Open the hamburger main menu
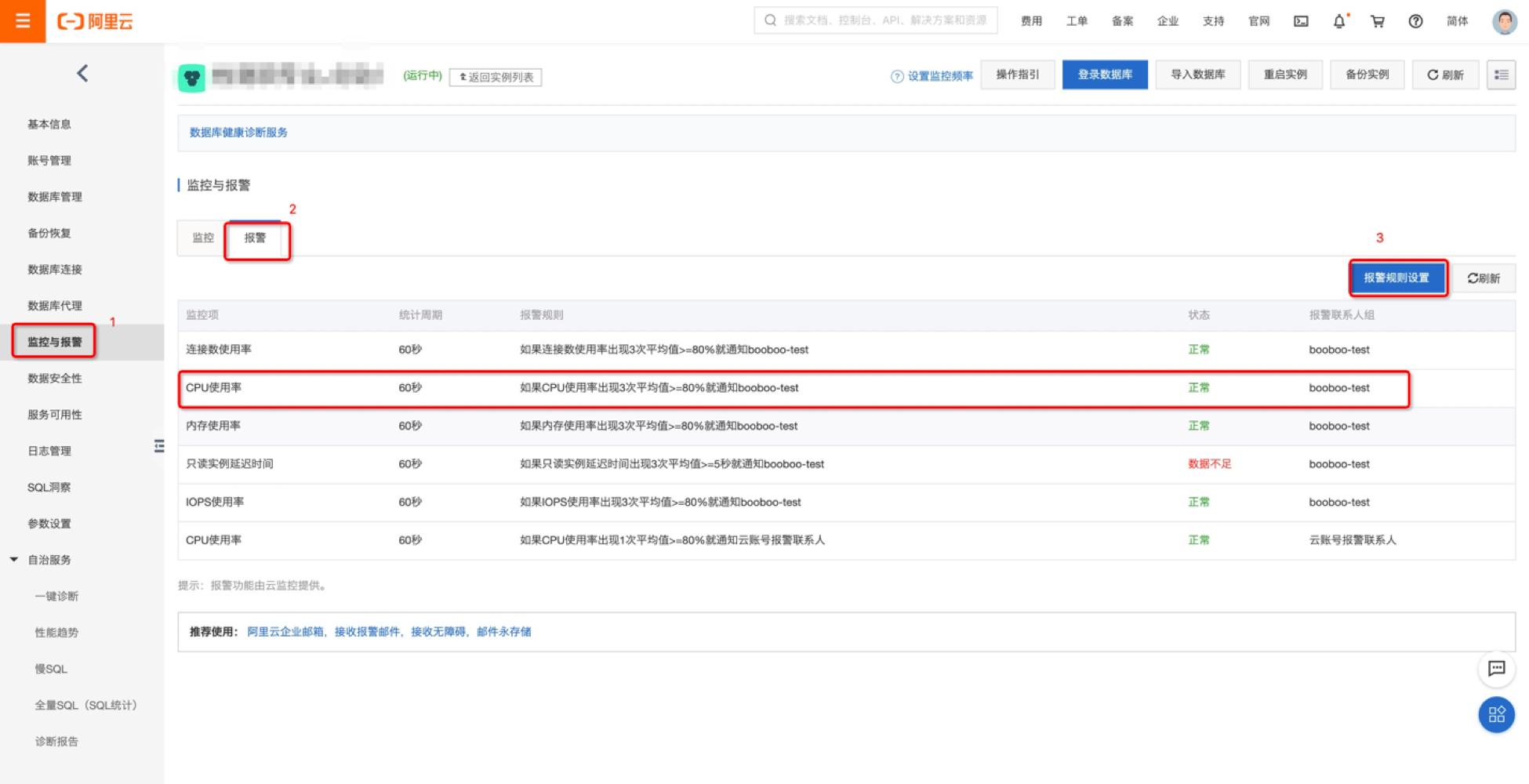Image resolution: width=1529 pixels, height=784 pixels. pyautogui.click(x=23, y=21)
